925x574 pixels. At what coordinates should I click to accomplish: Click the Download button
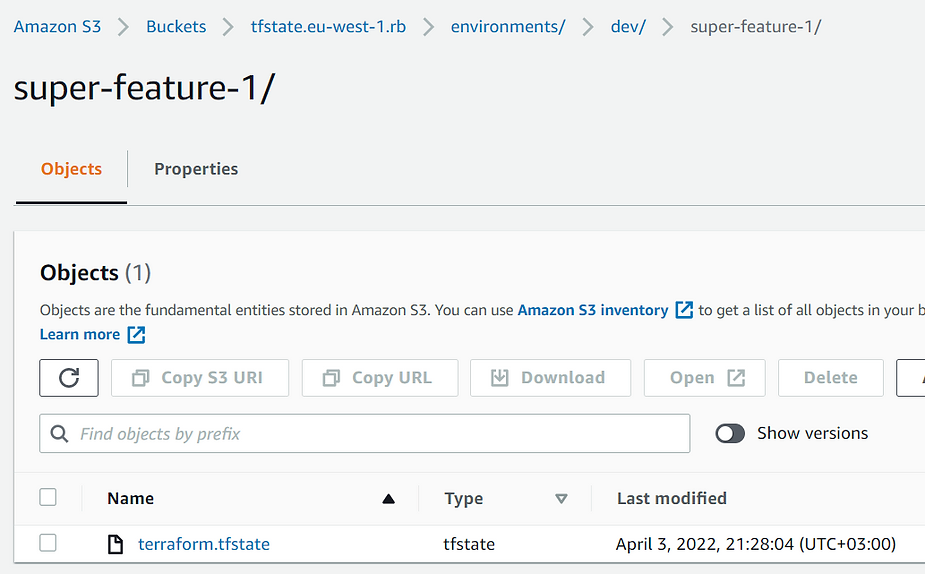pyautogui.click(x=550, y=378)
